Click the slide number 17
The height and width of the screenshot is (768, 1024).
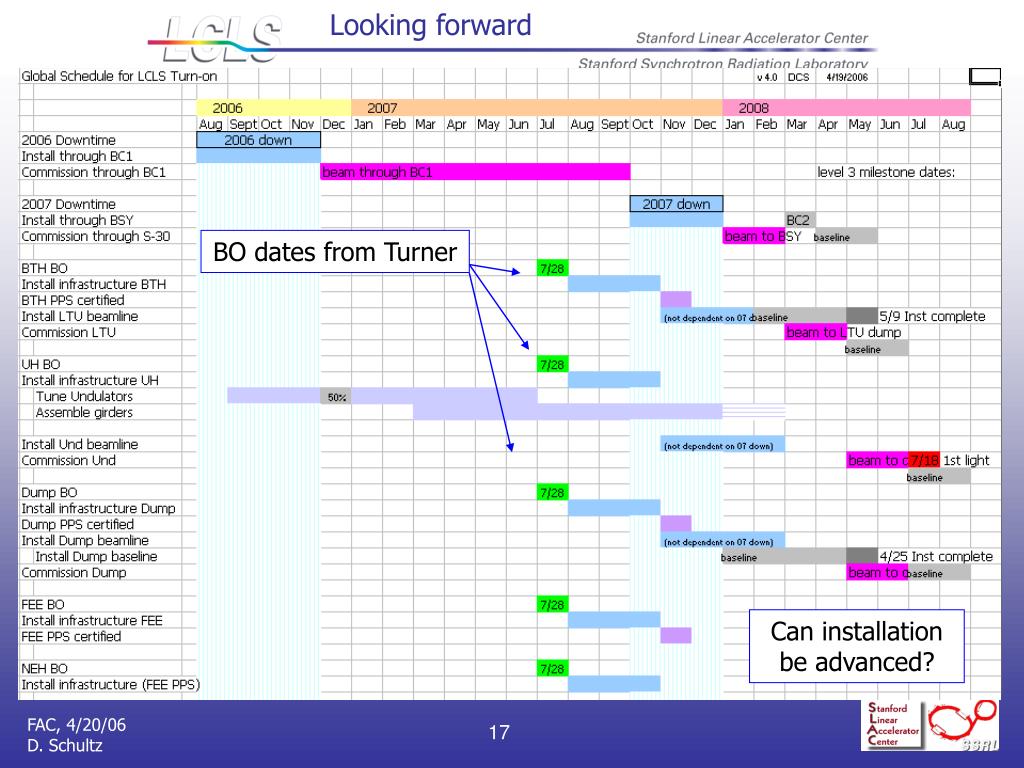(499, 732)
